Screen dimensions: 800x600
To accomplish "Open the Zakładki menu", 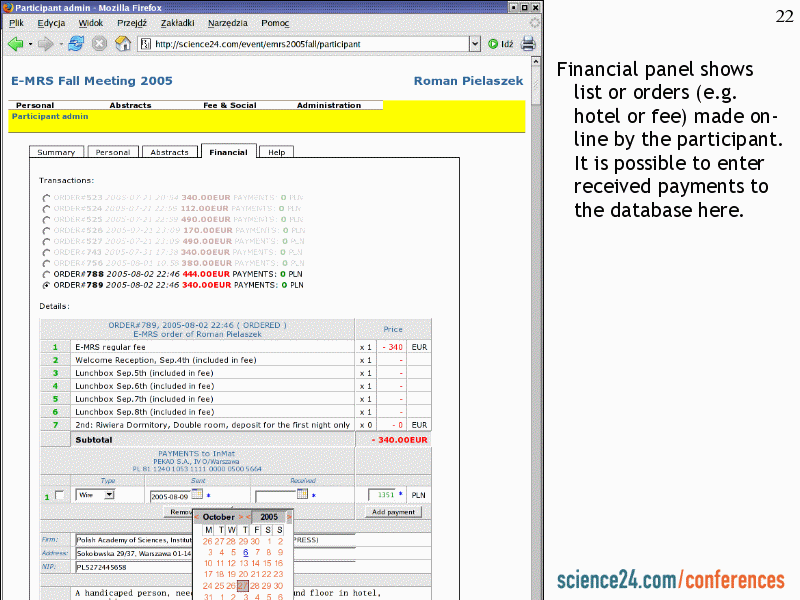I will pyautogui.click(x=177, y=22).
